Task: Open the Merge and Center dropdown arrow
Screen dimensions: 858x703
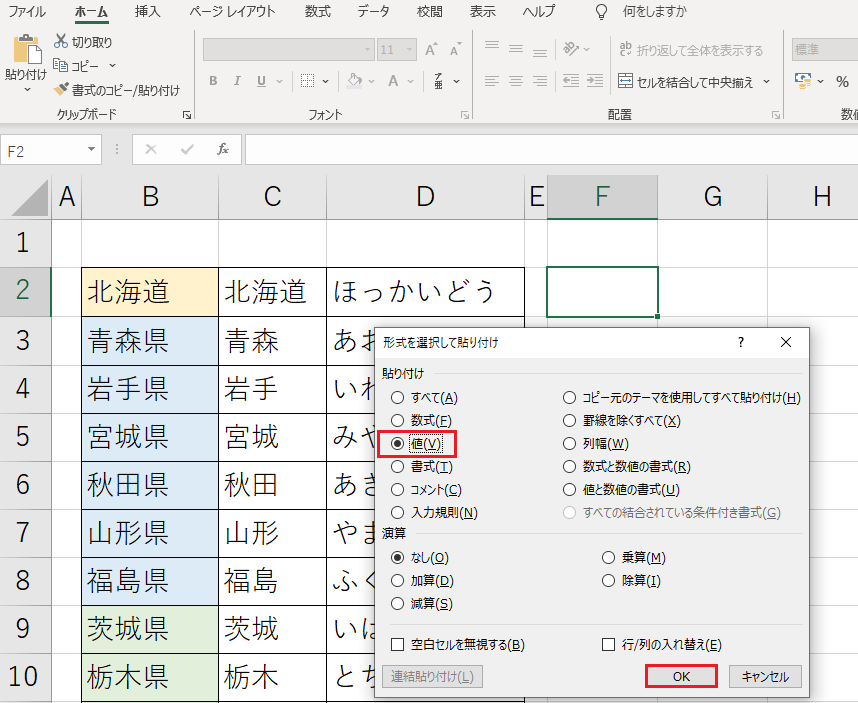Action: (x=767, y=82)
